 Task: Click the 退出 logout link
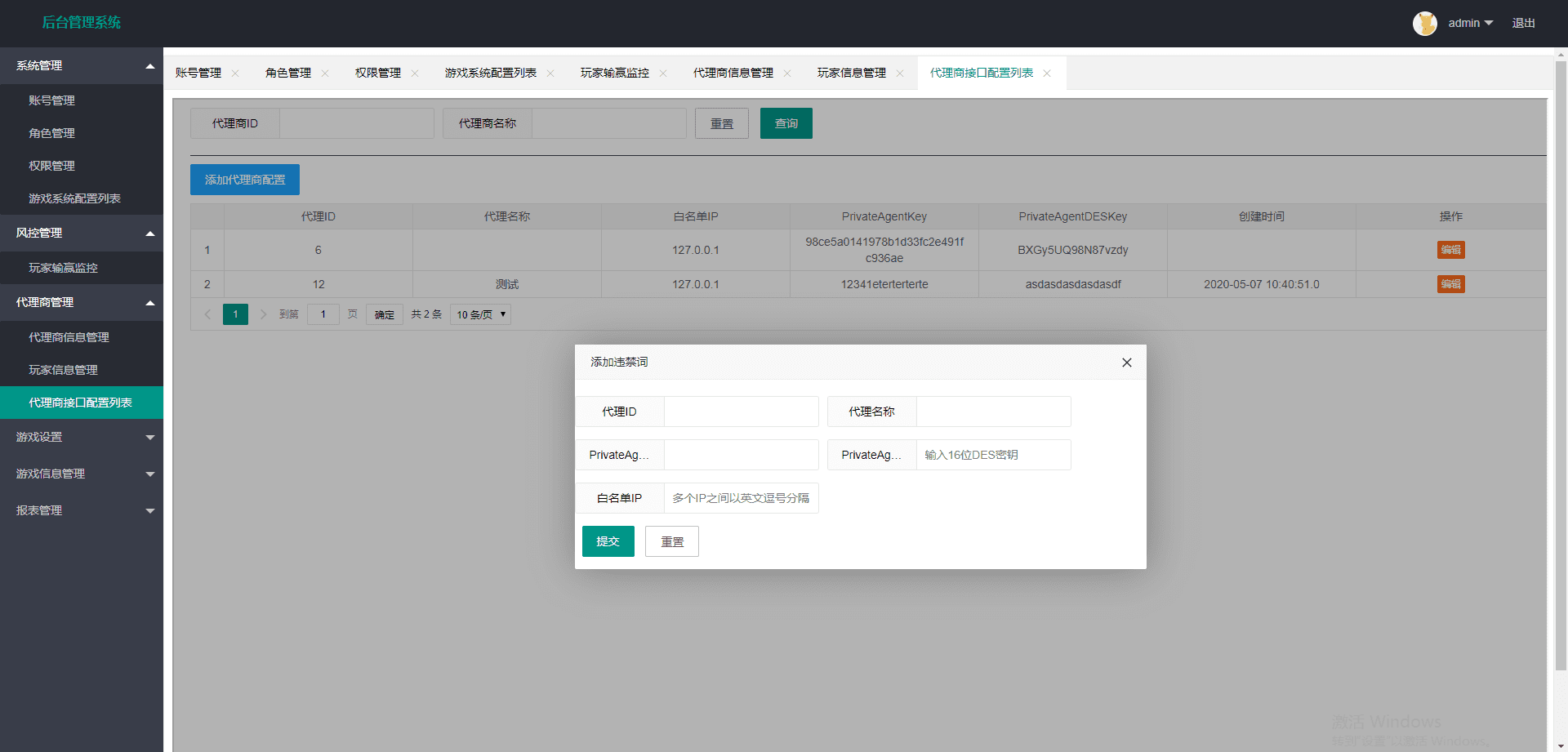(1523, 23)
